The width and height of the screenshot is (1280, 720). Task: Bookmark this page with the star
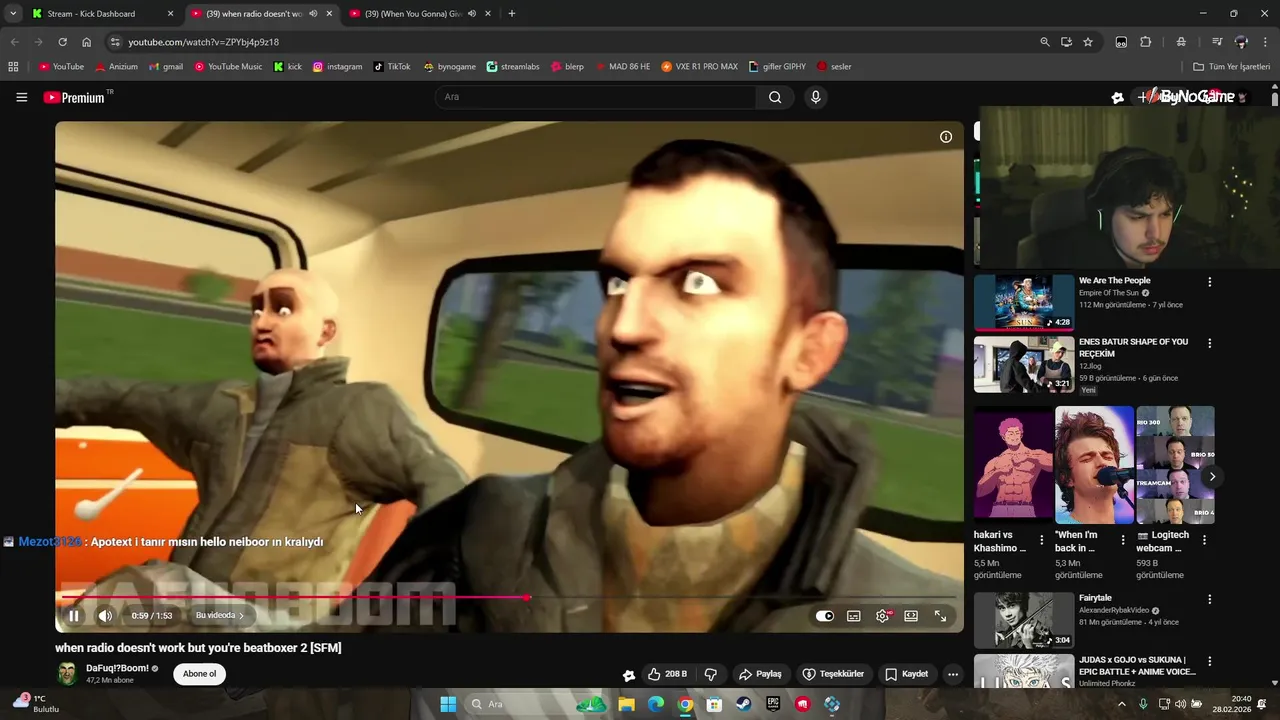click(x=1088, y=42)
